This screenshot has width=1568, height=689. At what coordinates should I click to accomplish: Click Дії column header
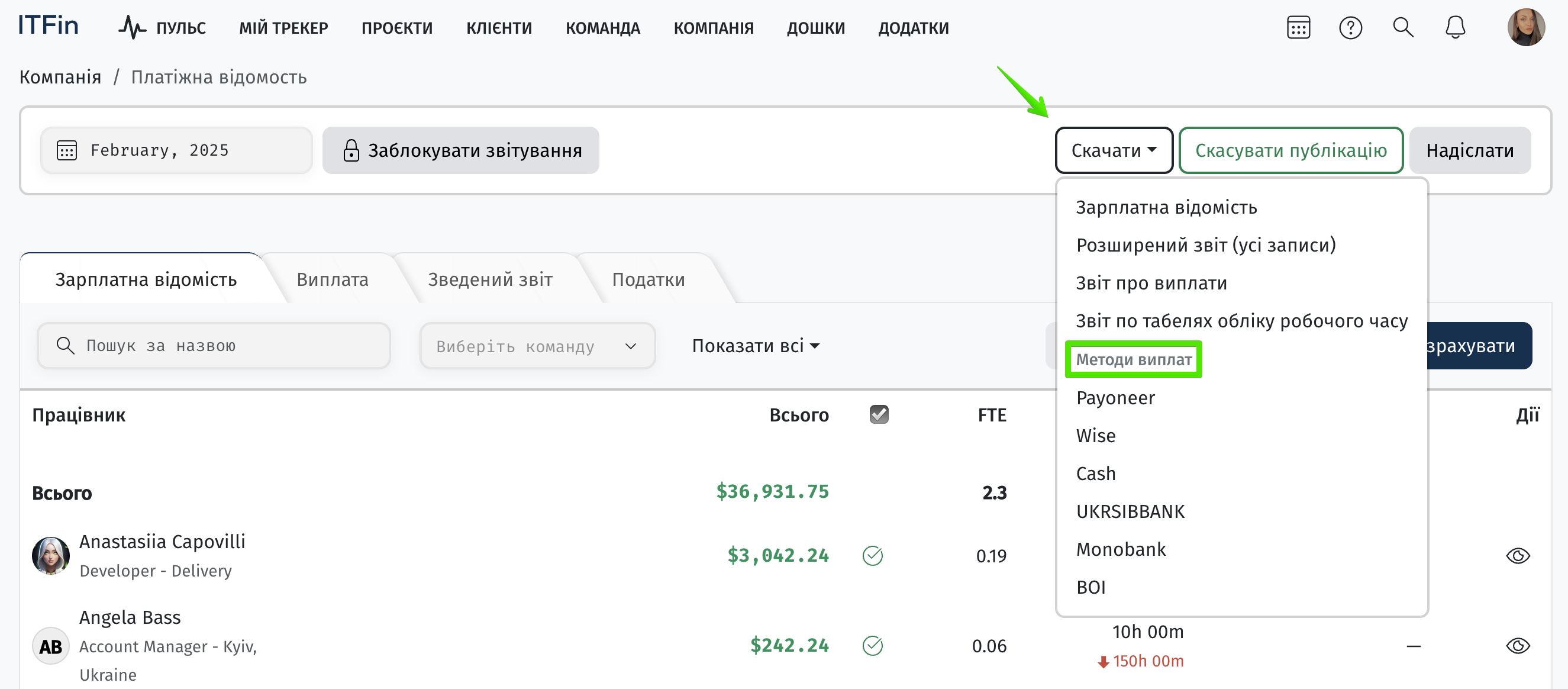point(1527,414)
